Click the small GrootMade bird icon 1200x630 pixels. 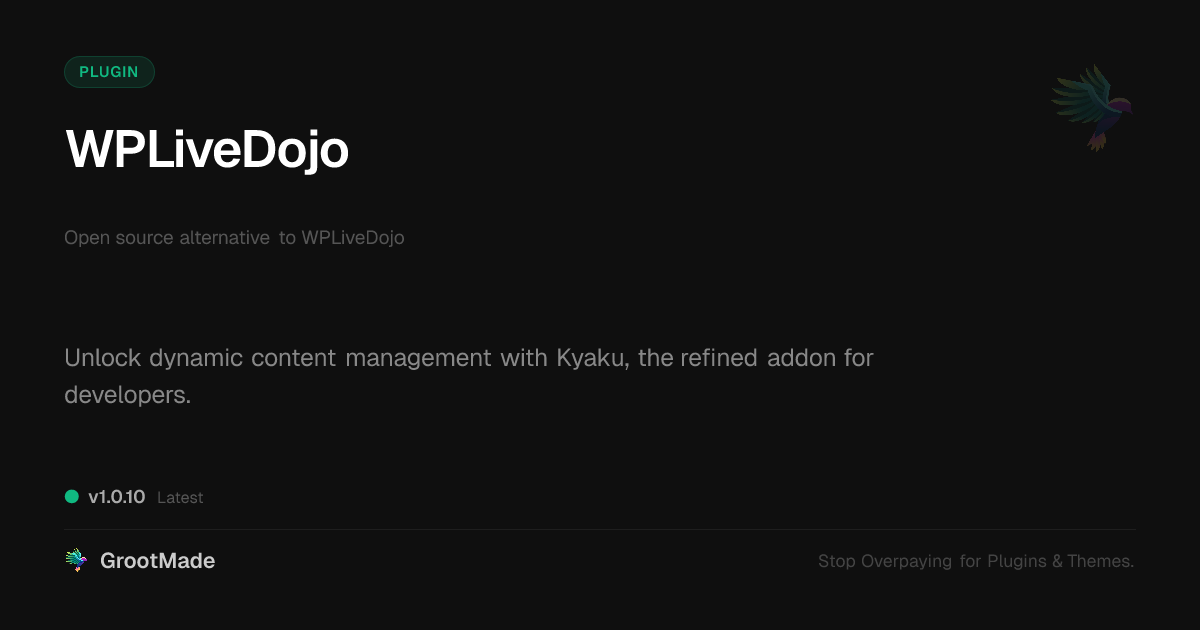point(76,561)
